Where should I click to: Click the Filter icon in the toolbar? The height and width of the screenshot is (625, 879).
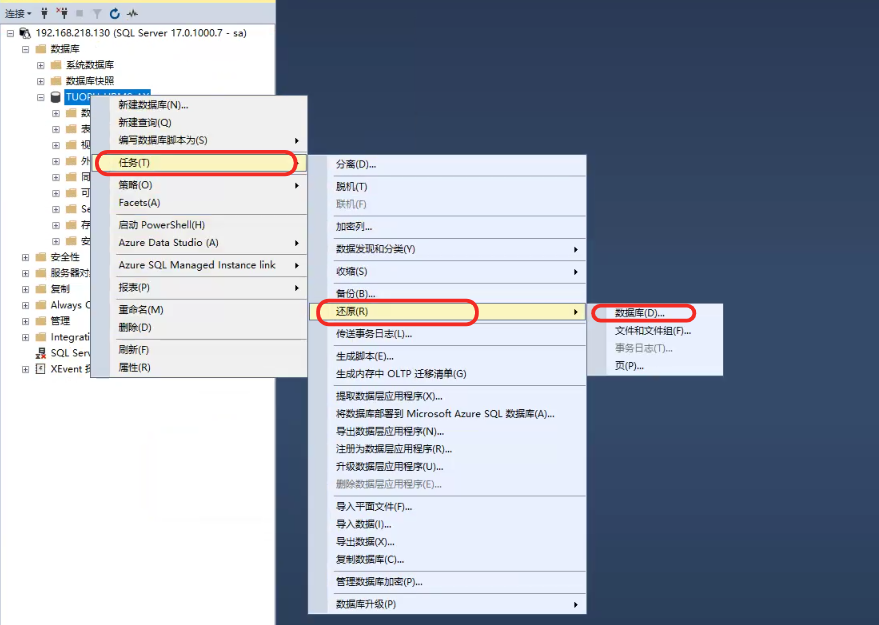click(97, 14)
